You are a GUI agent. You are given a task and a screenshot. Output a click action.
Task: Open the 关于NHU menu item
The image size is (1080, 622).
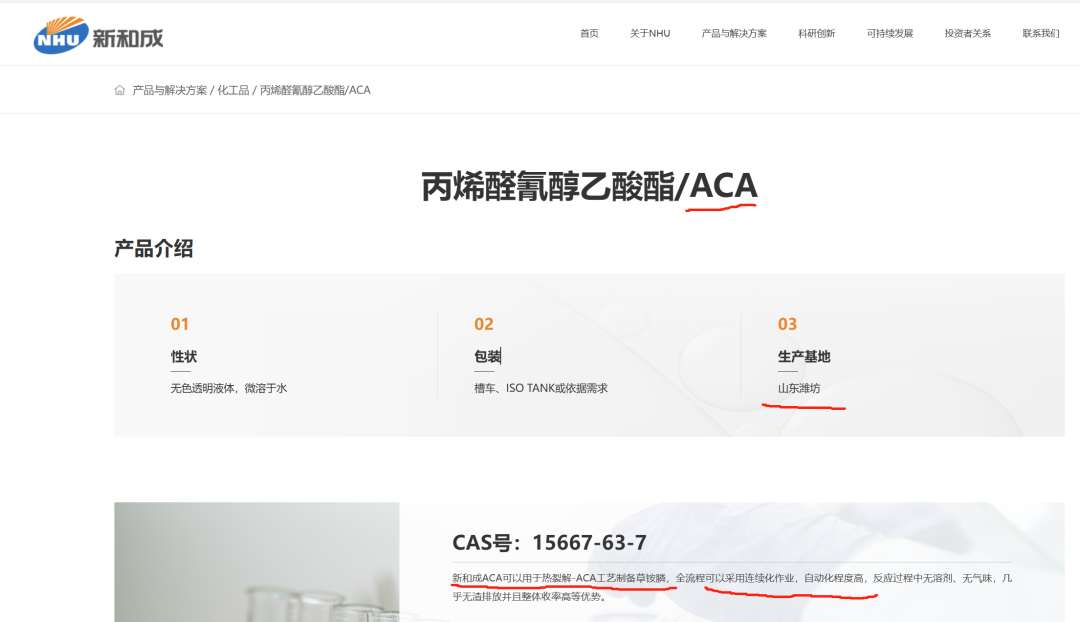pyautogui.click(x=650, y=33)
